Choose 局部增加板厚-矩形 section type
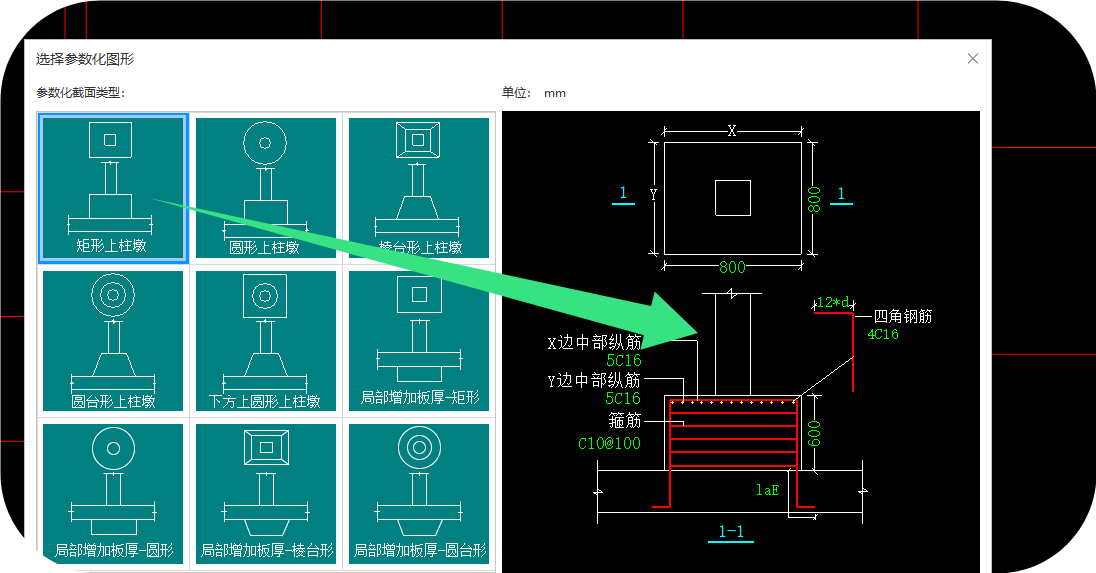The width and height of the screenshot is (1096, 573). [x=419, y=341]
